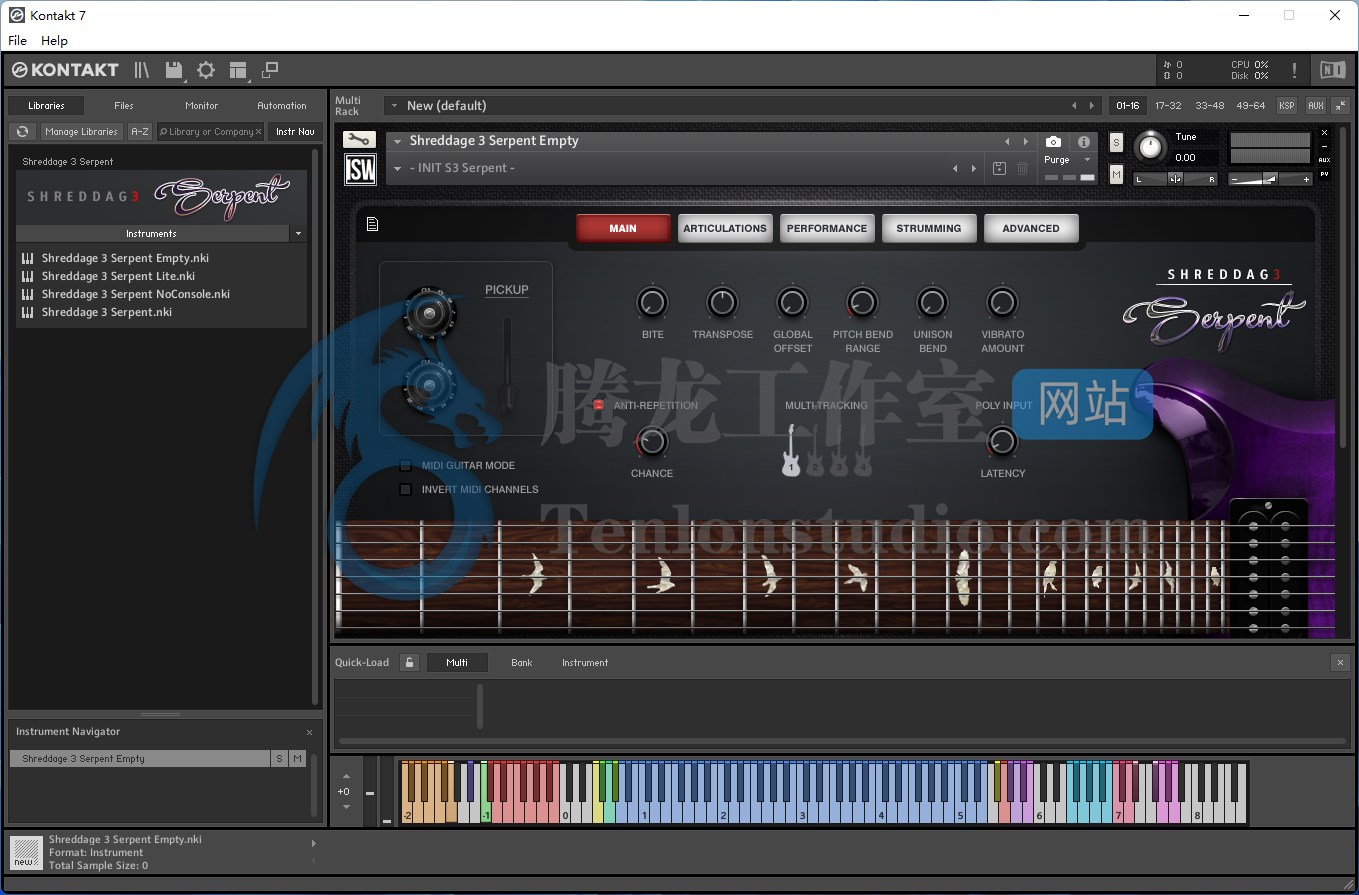Viewport: 1359px width, 895px height.
Task: Expand the Instruments dropdown arrow in library
Action: (x=297, y=234)
